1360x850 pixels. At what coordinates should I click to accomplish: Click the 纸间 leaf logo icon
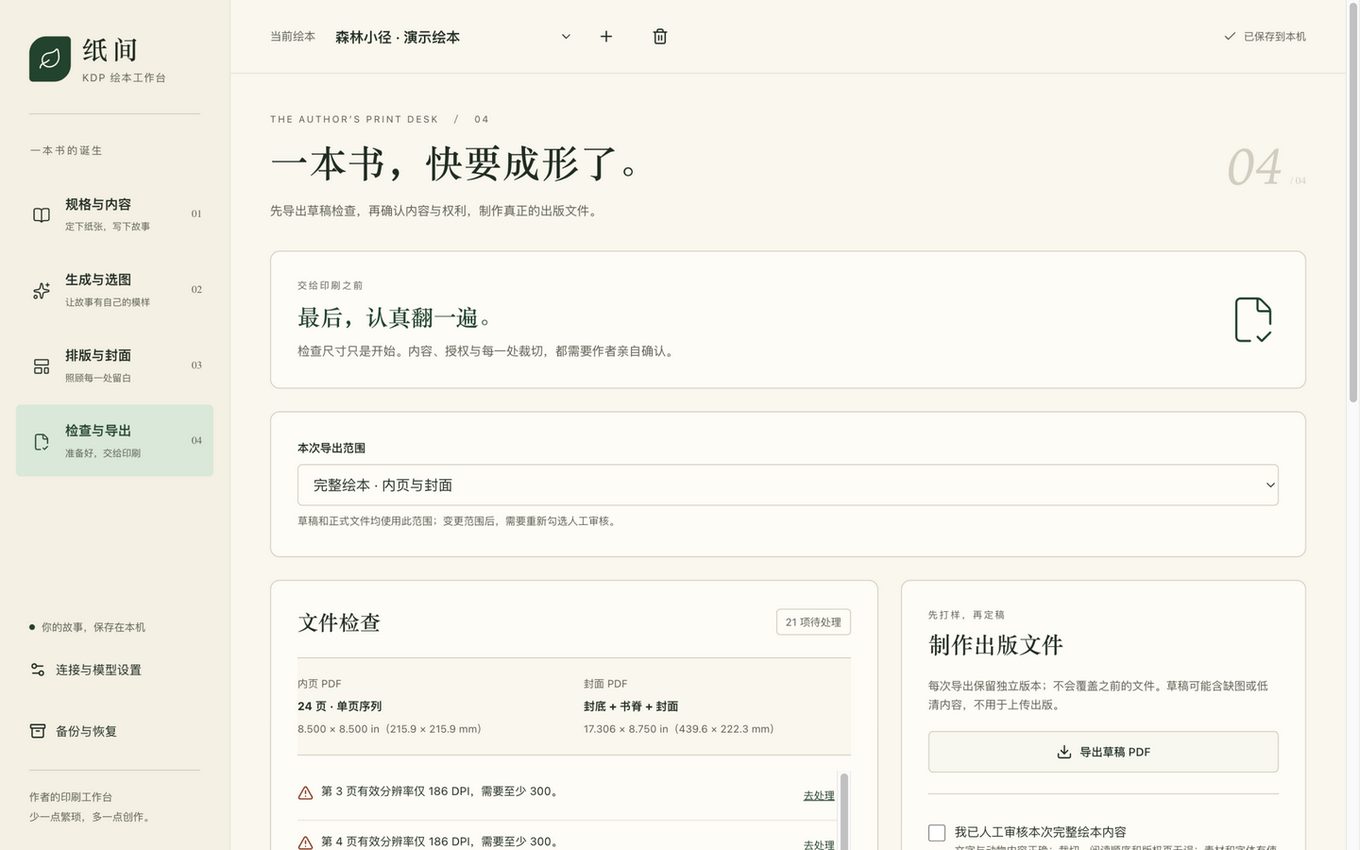click(50, 59)
